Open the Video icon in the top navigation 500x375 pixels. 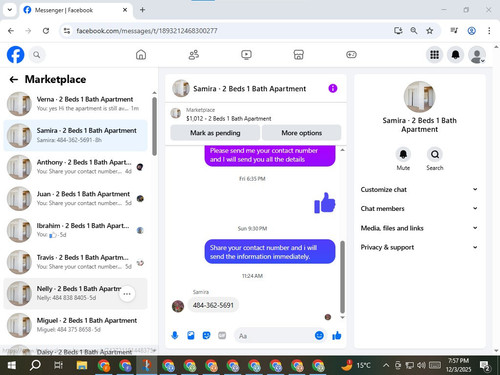[x=246, y=55]
